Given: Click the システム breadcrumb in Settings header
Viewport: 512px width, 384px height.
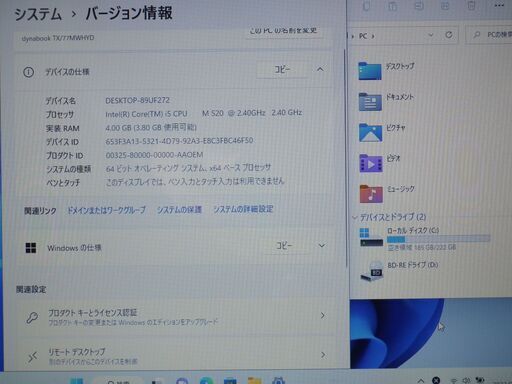Looking at the screenshot, I should 38,14.
